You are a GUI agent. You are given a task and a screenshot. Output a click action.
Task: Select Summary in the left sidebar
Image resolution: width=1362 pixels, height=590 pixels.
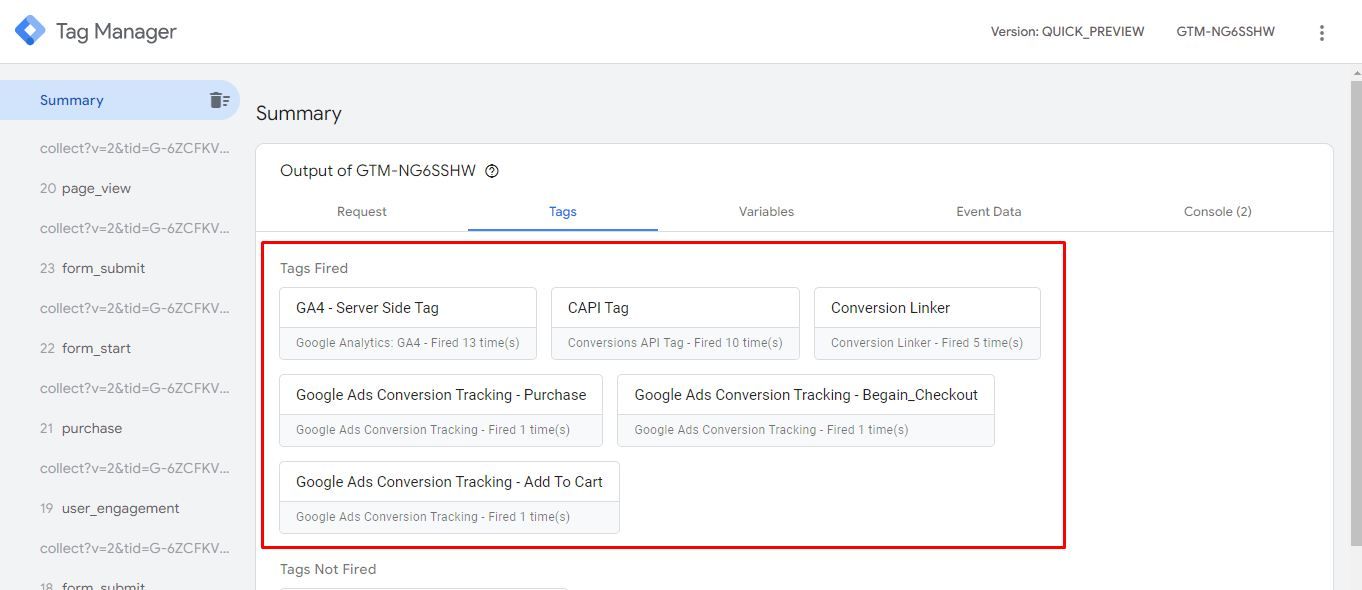pos(120,100)
